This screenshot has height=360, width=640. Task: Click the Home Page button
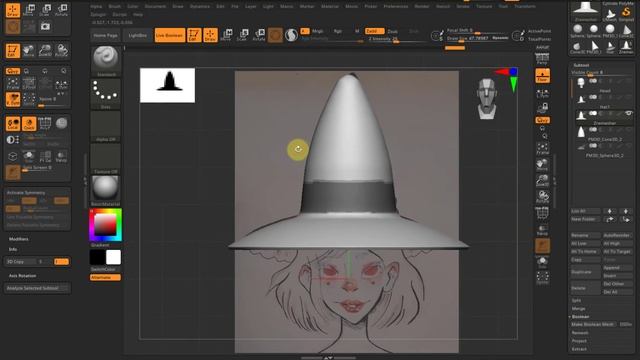point(106,36)
